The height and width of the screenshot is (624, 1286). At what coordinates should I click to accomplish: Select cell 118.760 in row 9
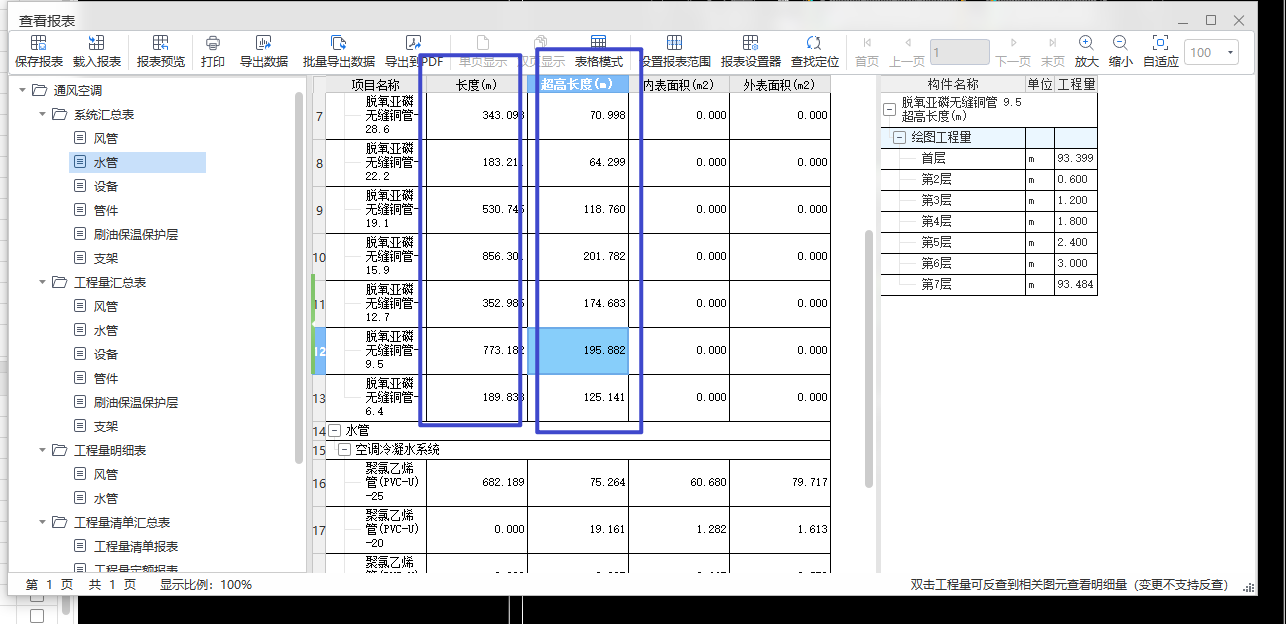578,210
